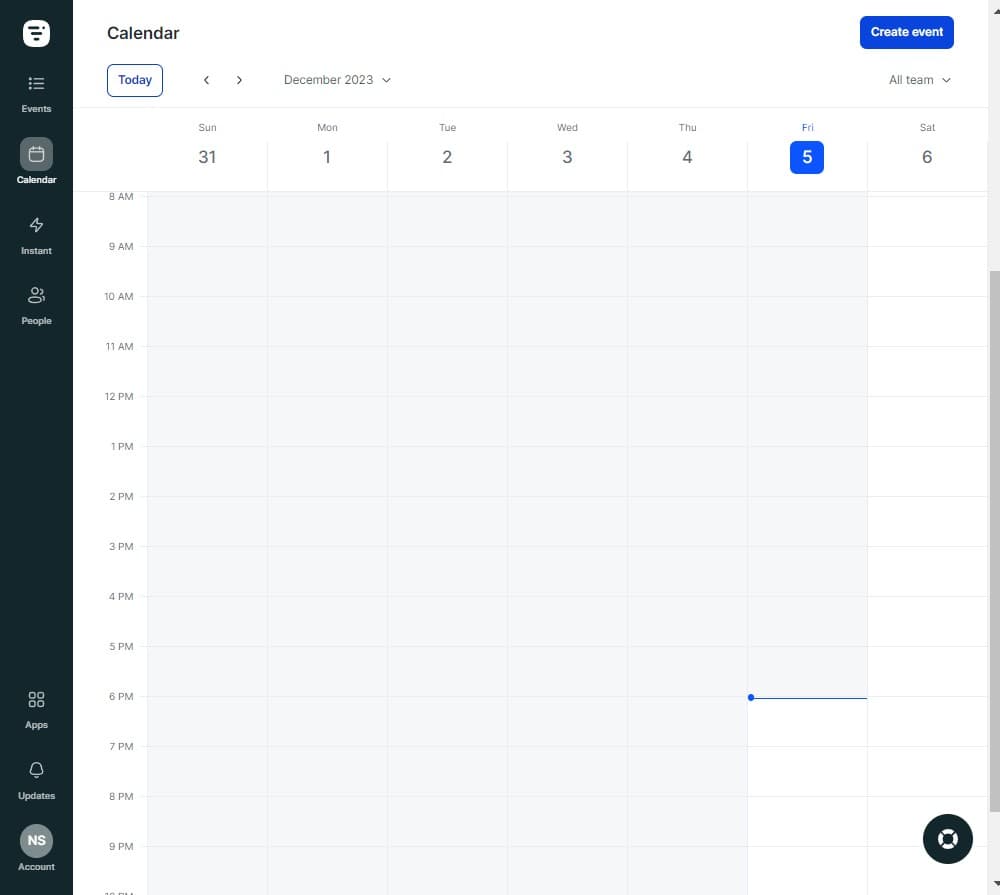Select Events from the sidebar menu
Viewport: 1000px width, 895px height.
pos(36,93)
